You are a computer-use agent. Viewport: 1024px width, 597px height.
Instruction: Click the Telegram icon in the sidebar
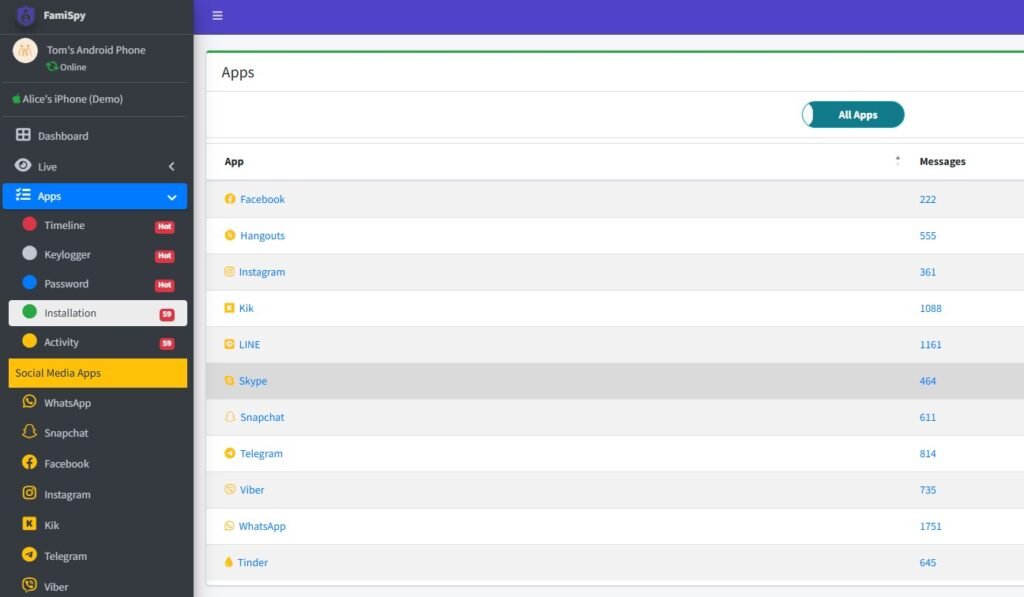pyautogui.click(x=29, y=554)
